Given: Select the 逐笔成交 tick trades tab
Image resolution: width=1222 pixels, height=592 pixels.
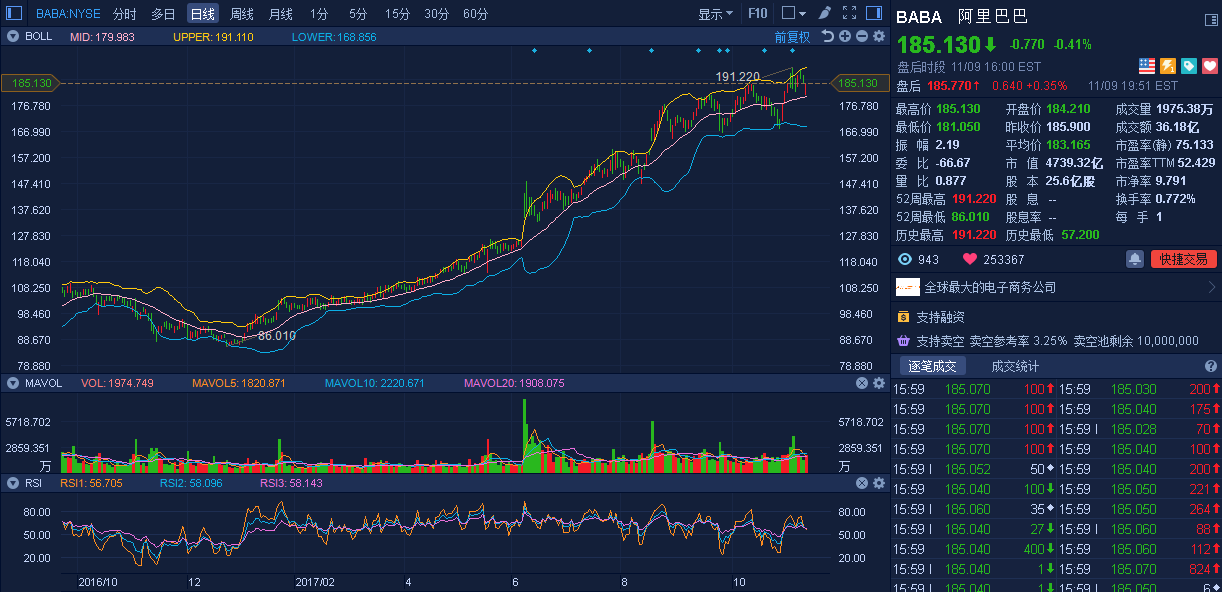Looking at the screenshot, I should [932, 366].
